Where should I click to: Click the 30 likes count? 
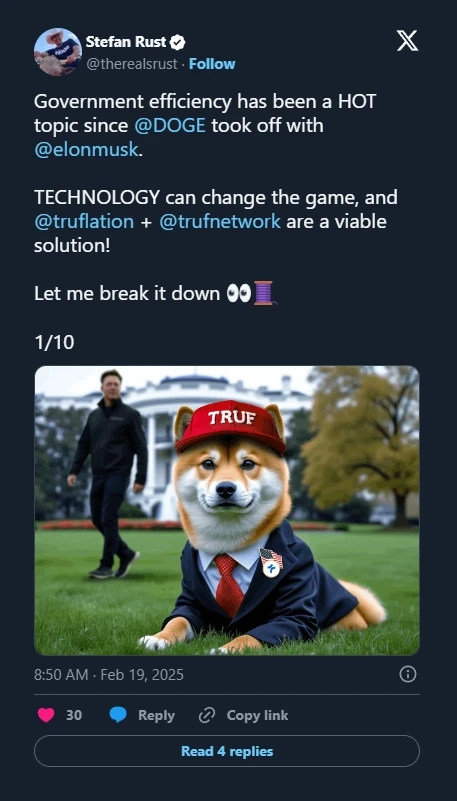coord(74,715)
